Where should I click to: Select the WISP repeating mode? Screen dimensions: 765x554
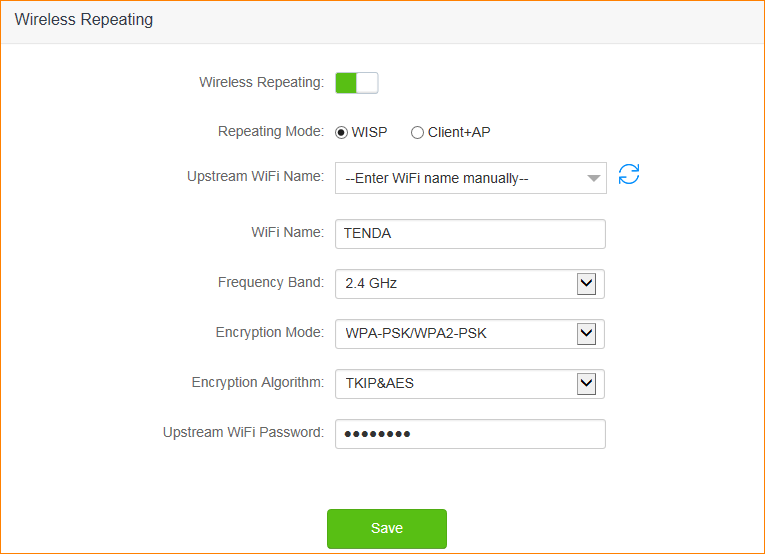(x=342, y=132)
